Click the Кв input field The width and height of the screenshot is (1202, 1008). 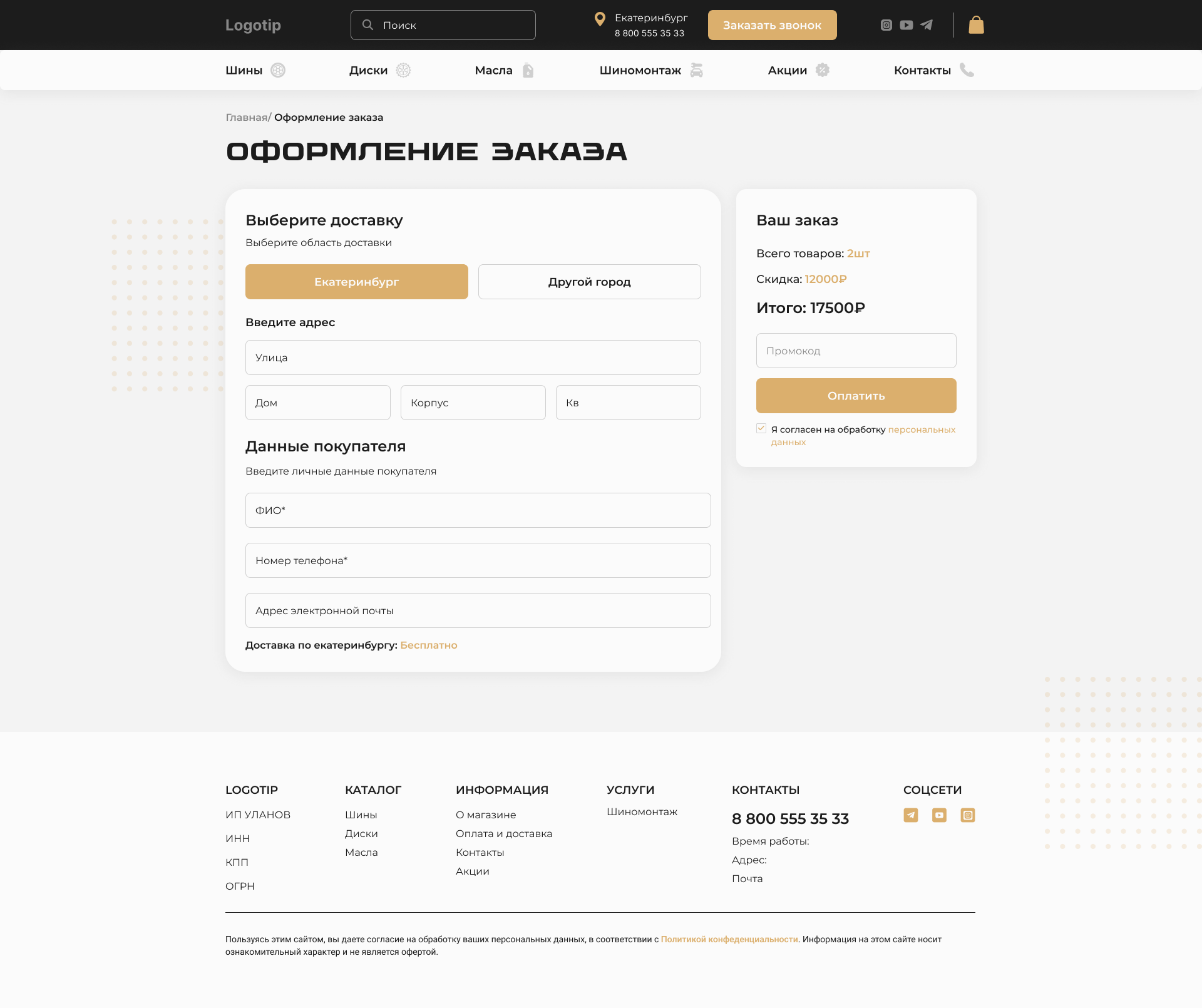coord(629,403)
